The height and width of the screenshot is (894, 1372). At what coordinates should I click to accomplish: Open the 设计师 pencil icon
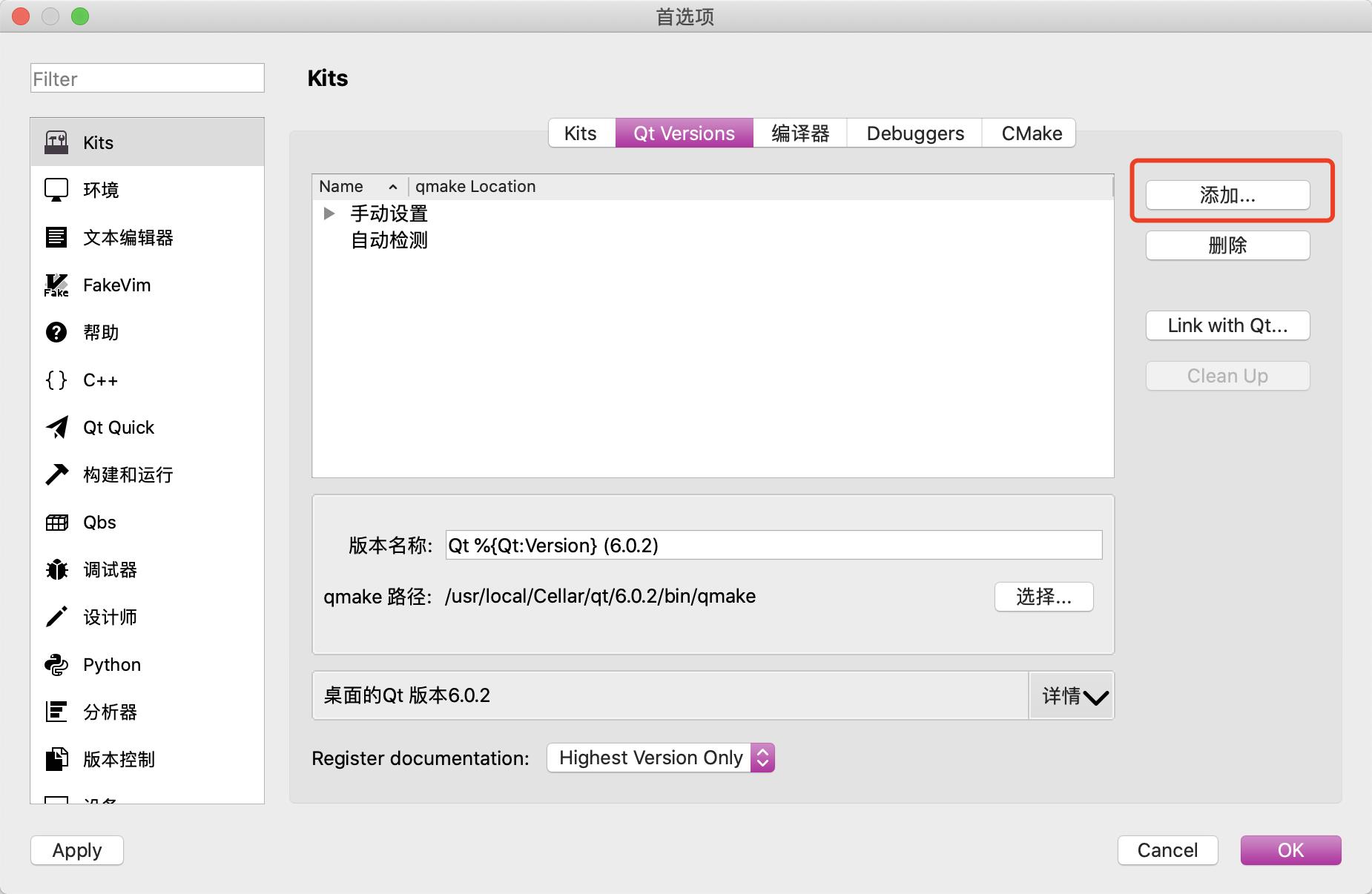click(56, 617)
